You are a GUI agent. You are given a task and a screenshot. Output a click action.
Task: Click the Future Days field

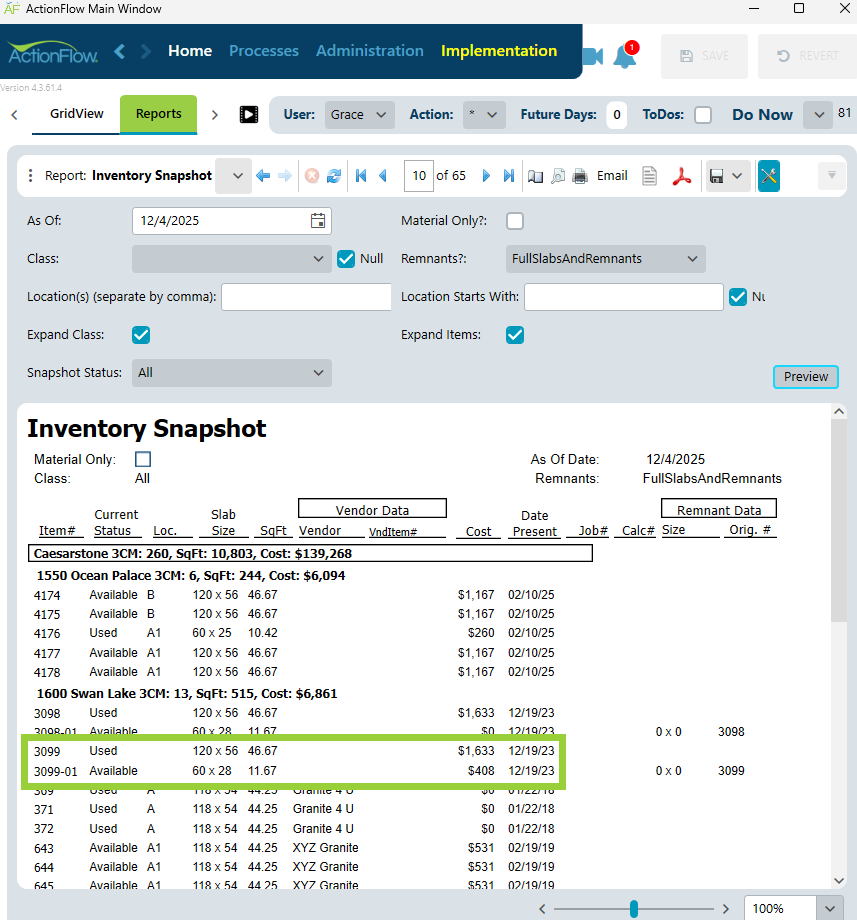(x=617, y=115)
